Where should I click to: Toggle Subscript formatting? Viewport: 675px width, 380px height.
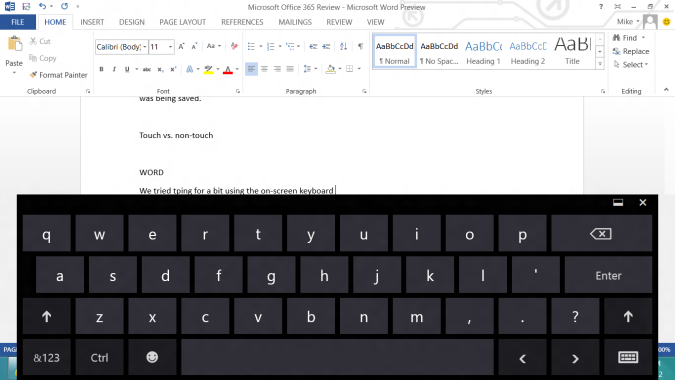pos(160,69)
